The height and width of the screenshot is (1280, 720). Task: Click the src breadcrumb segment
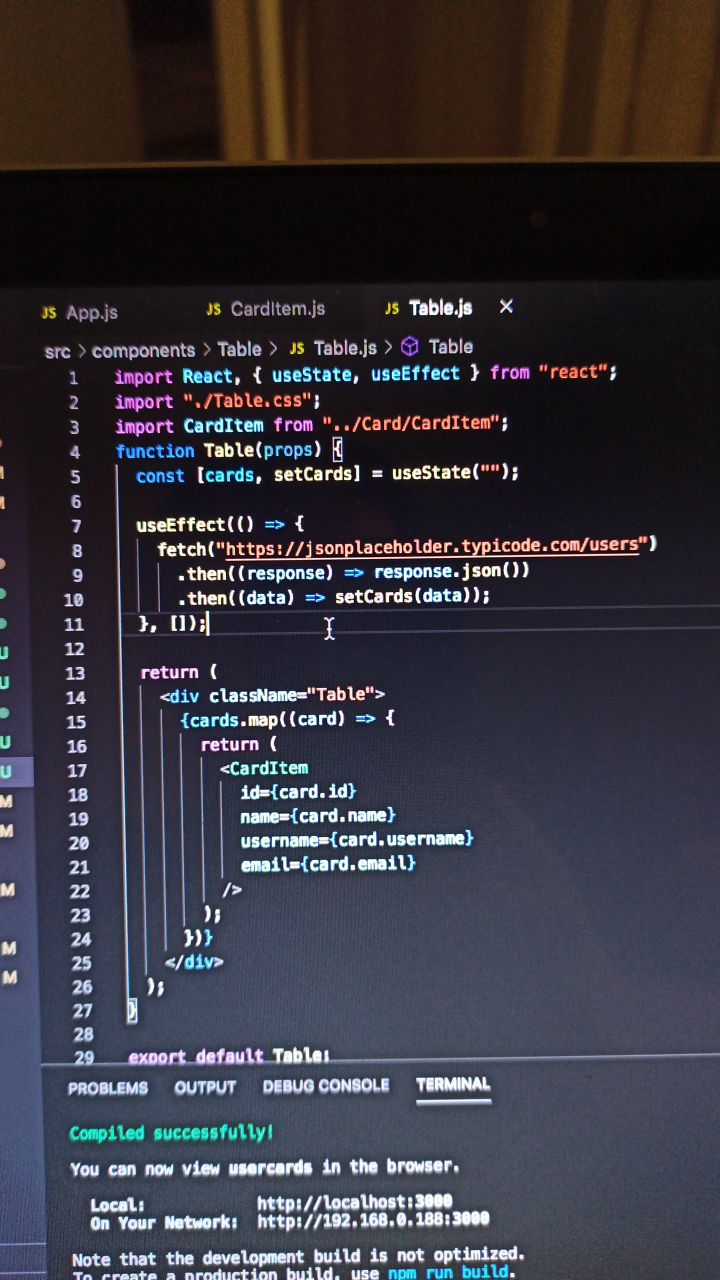pos(57,351)
